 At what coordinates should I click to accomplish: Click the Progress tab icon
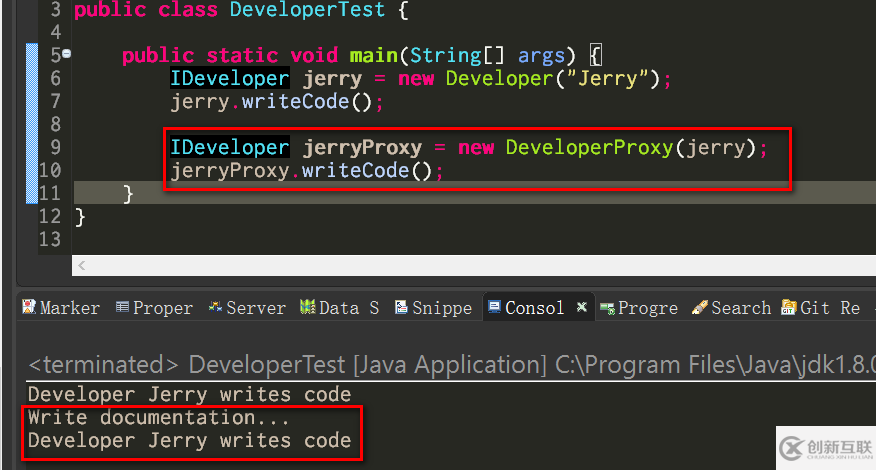[607, 308]
